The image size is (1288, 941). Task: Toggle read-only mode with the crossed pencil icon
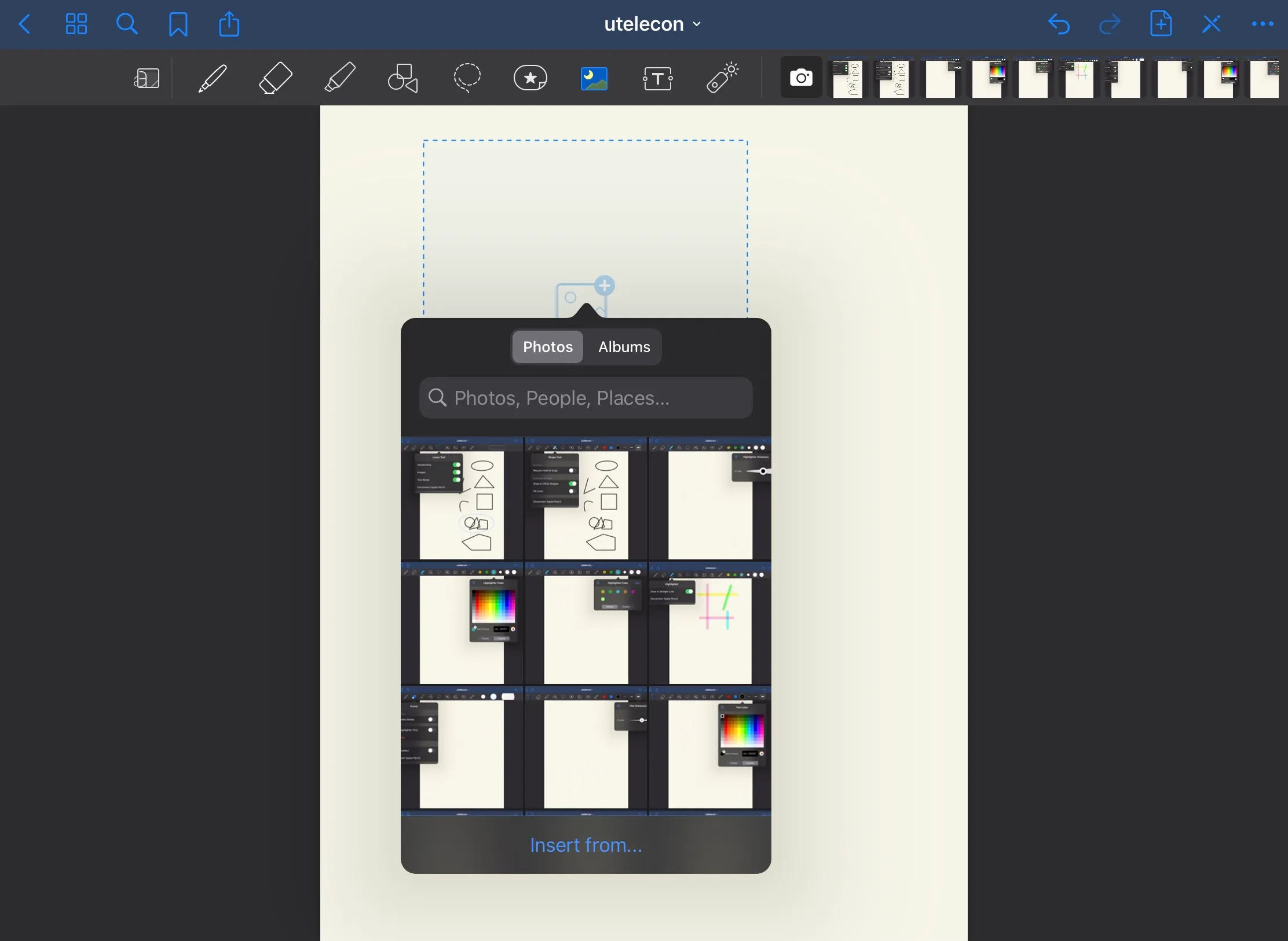point(1212,24)
